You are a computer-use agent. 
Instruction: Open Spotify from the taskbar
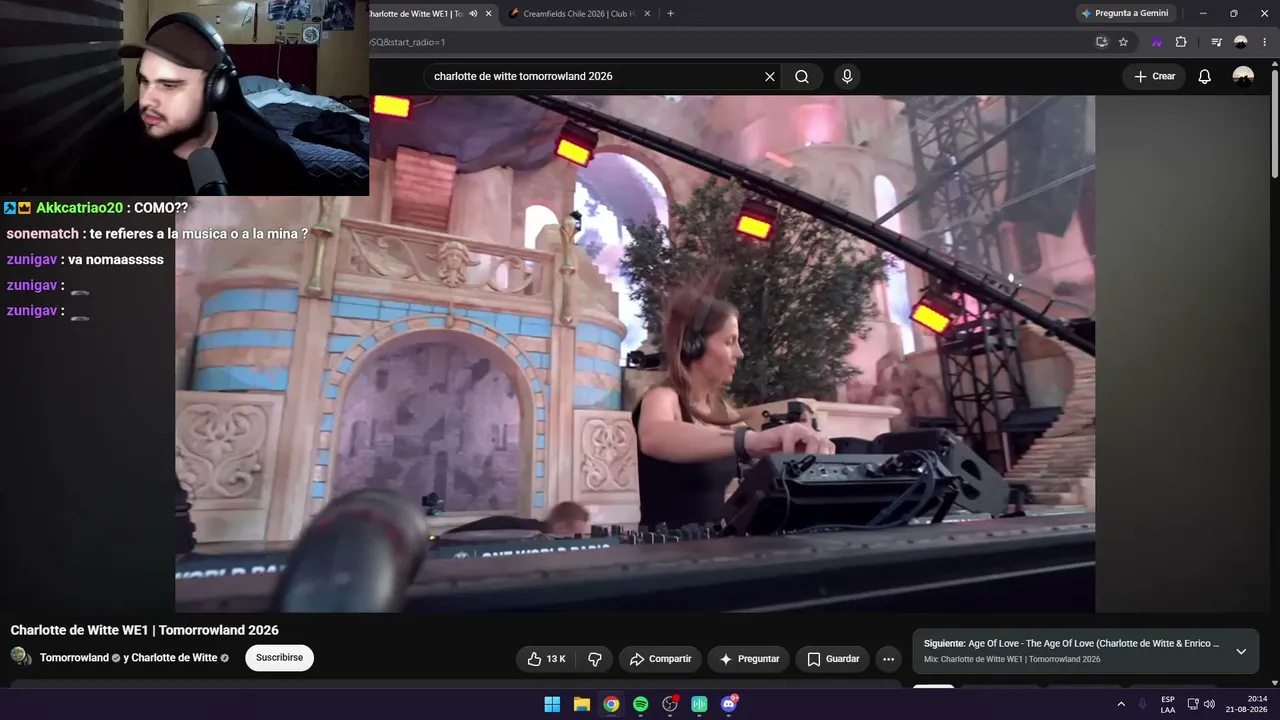point(641,704)
